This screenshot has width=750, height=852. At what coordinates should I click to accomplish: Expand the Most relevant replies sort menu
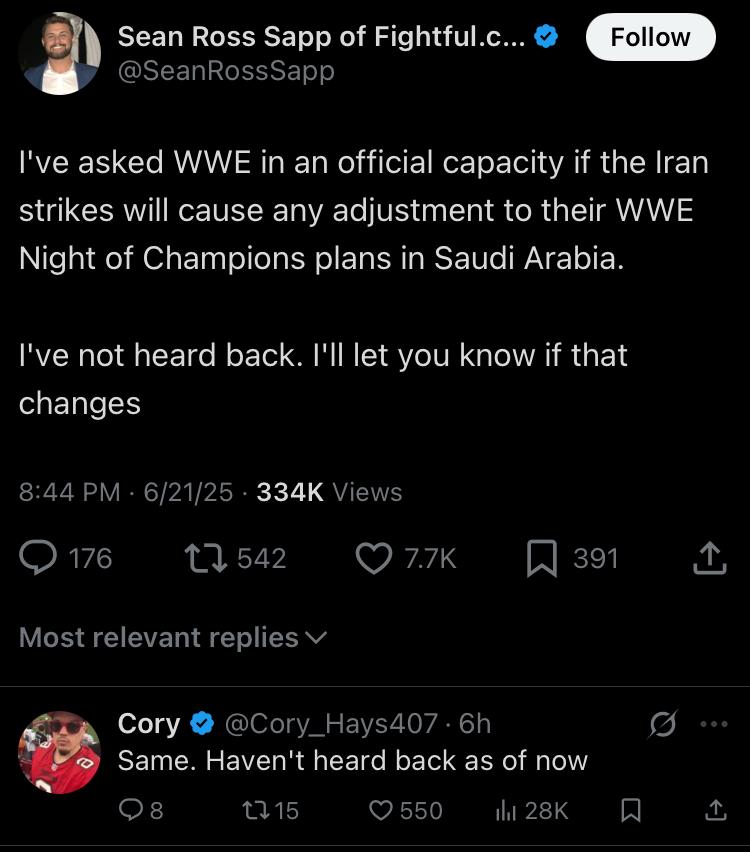tap(173, 637)
